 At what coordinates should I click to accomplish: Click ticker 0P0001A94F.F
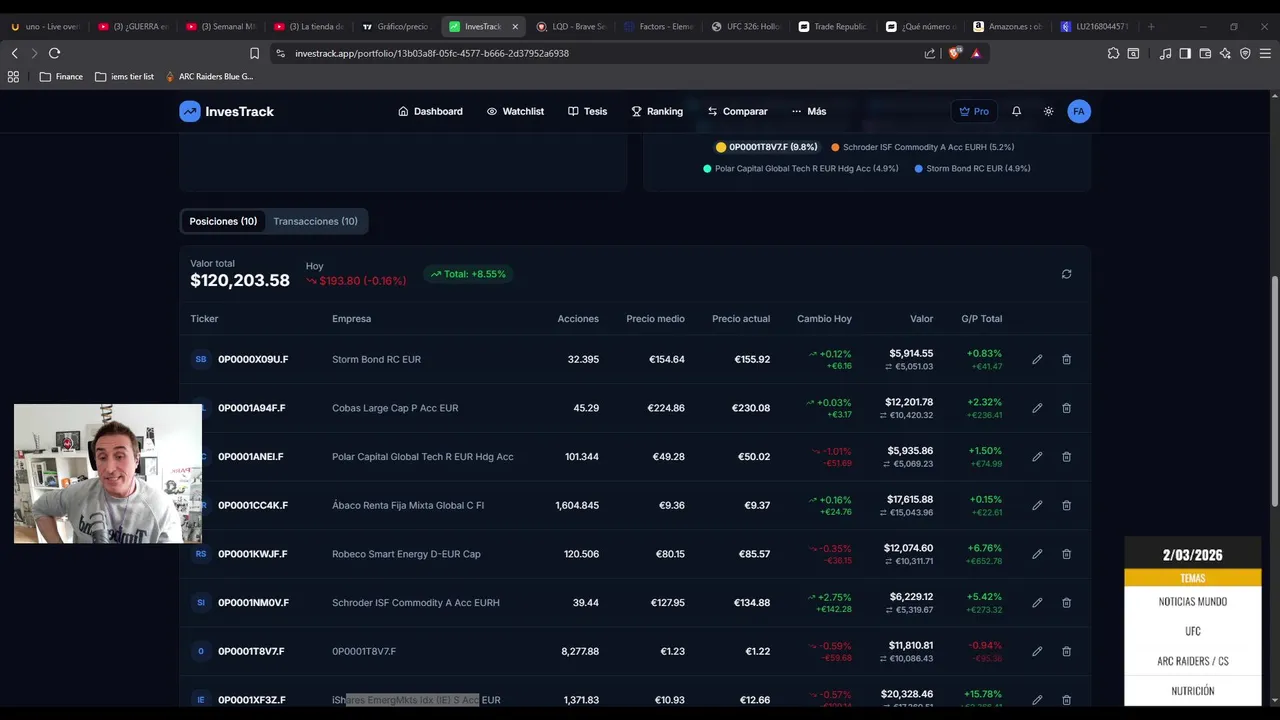click(x=252, y=408)
